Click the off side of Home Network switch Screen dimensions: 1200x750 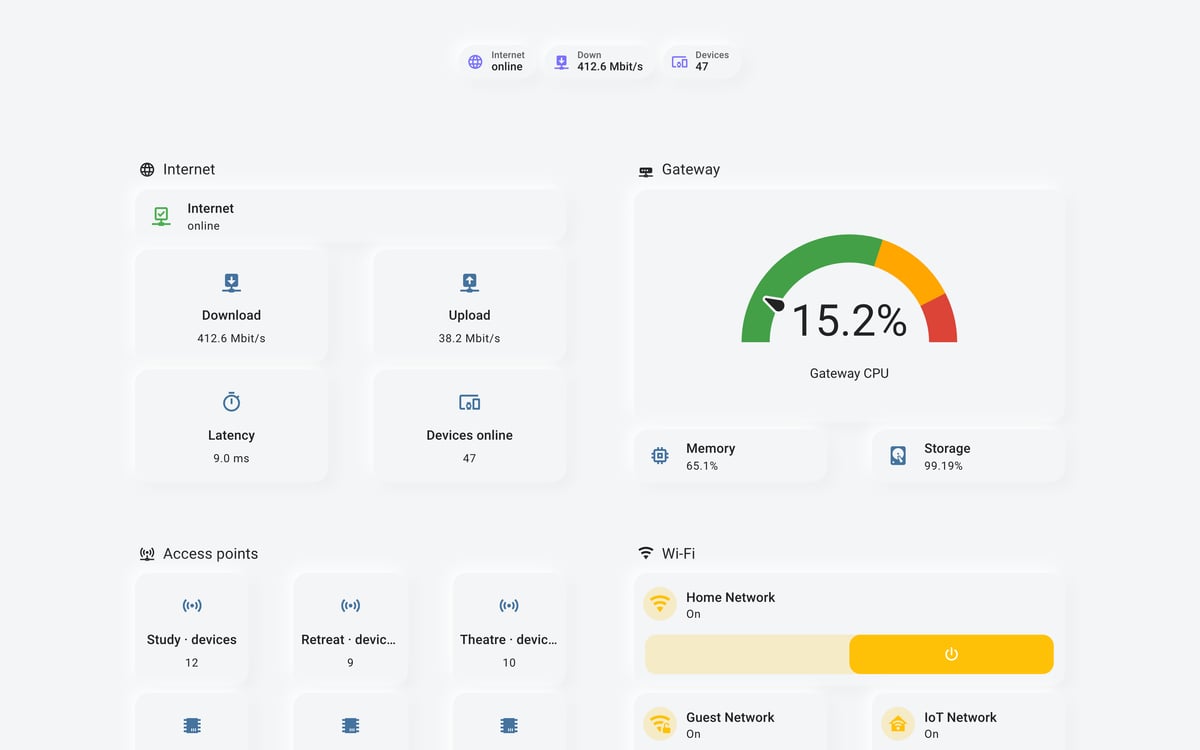point(747,654)
